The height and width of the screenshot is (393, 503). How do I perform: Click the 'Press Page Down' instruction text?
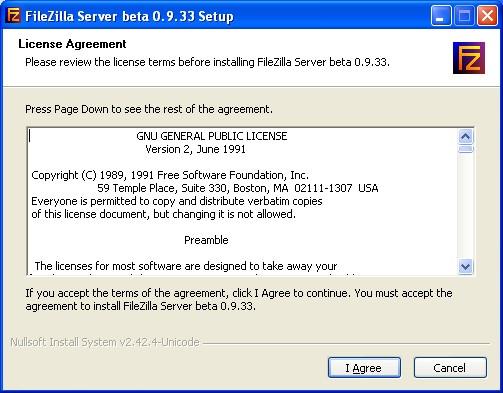(x=149, y=109)
